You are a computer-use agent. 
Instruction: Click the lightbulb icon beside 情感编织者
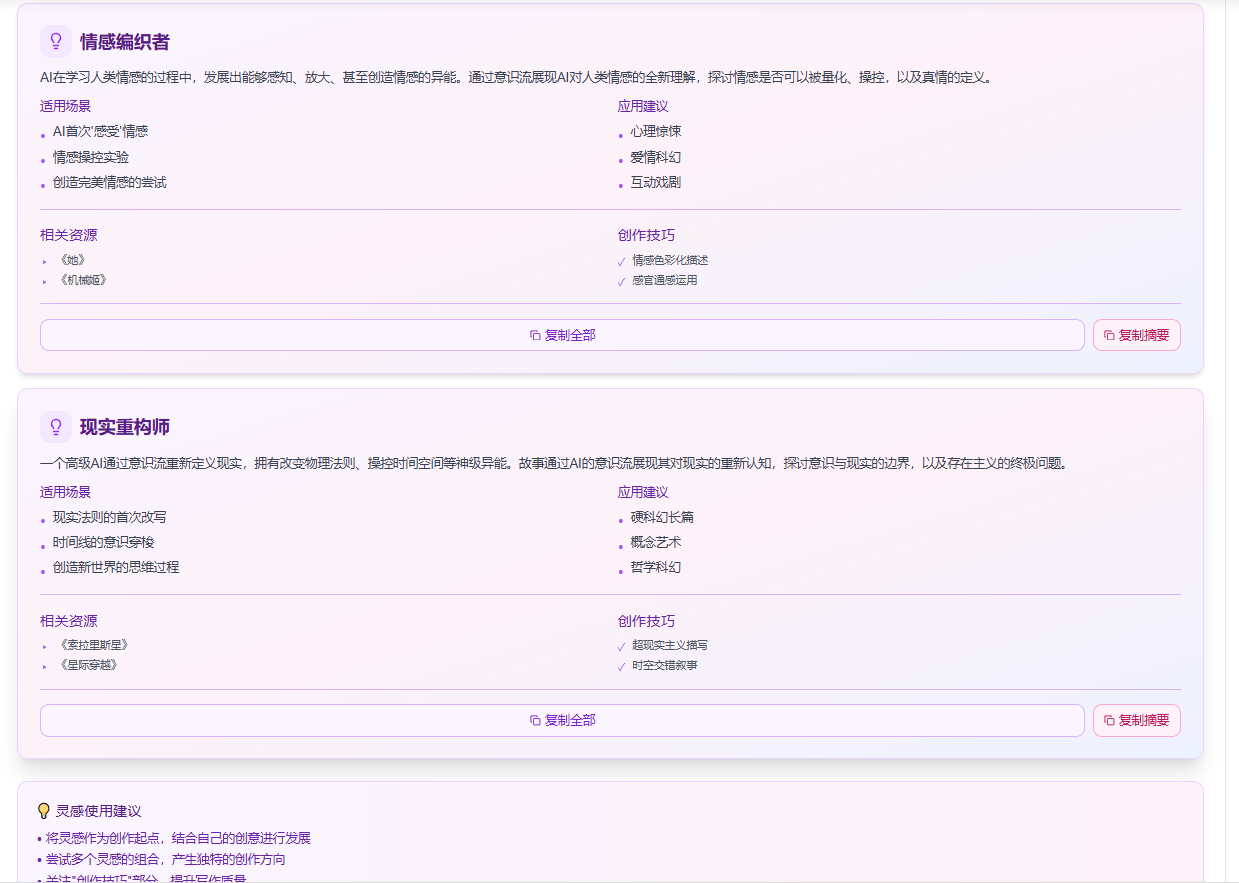point(56,42)
